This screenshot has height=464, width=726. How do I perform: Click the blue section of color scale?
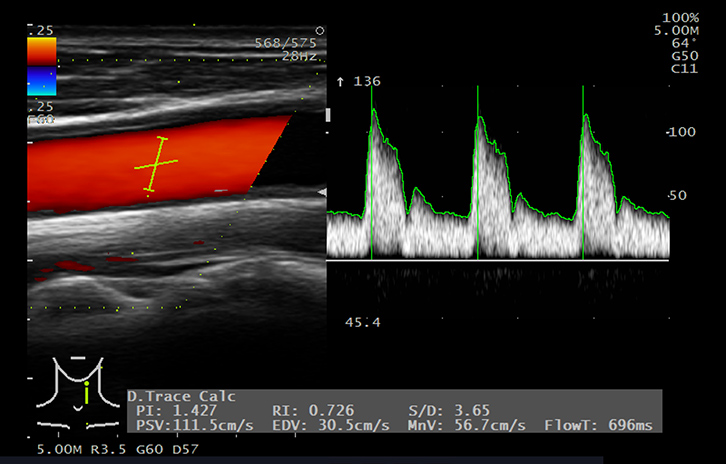(41, 83)
